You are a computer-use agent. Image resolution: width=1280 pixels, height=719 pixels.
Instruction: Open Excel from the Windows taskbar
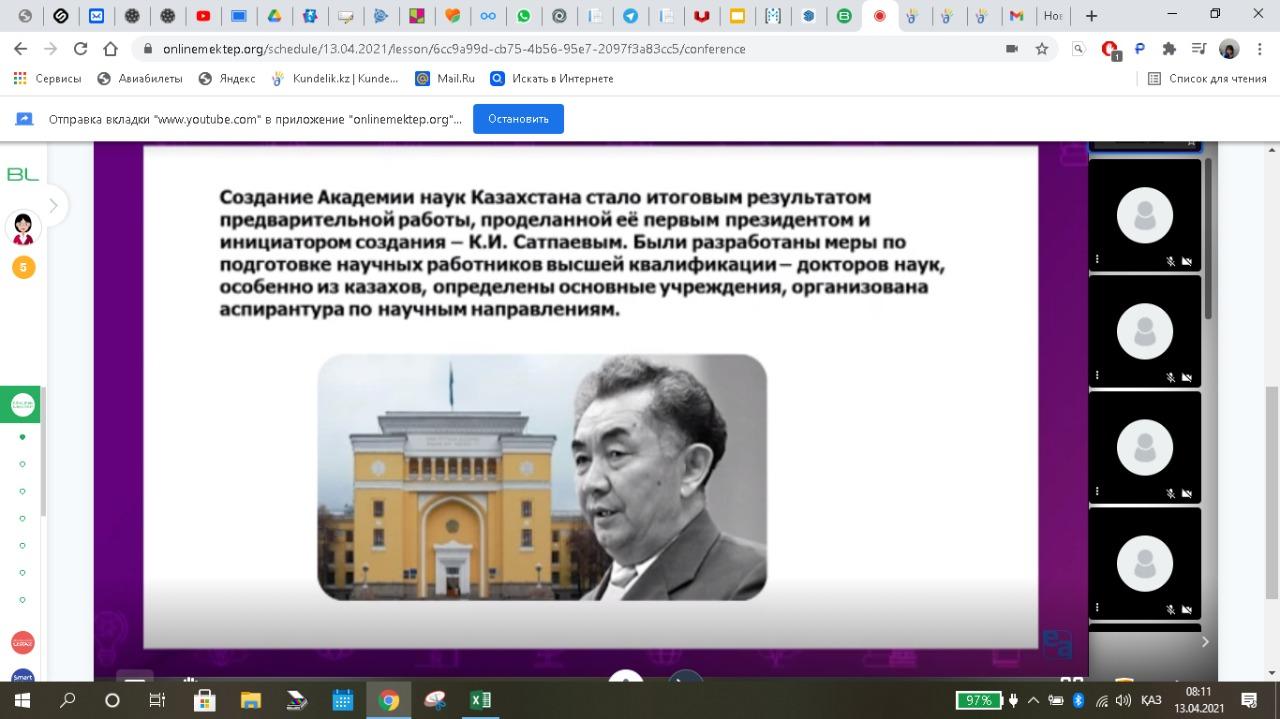tap(480, 700)
